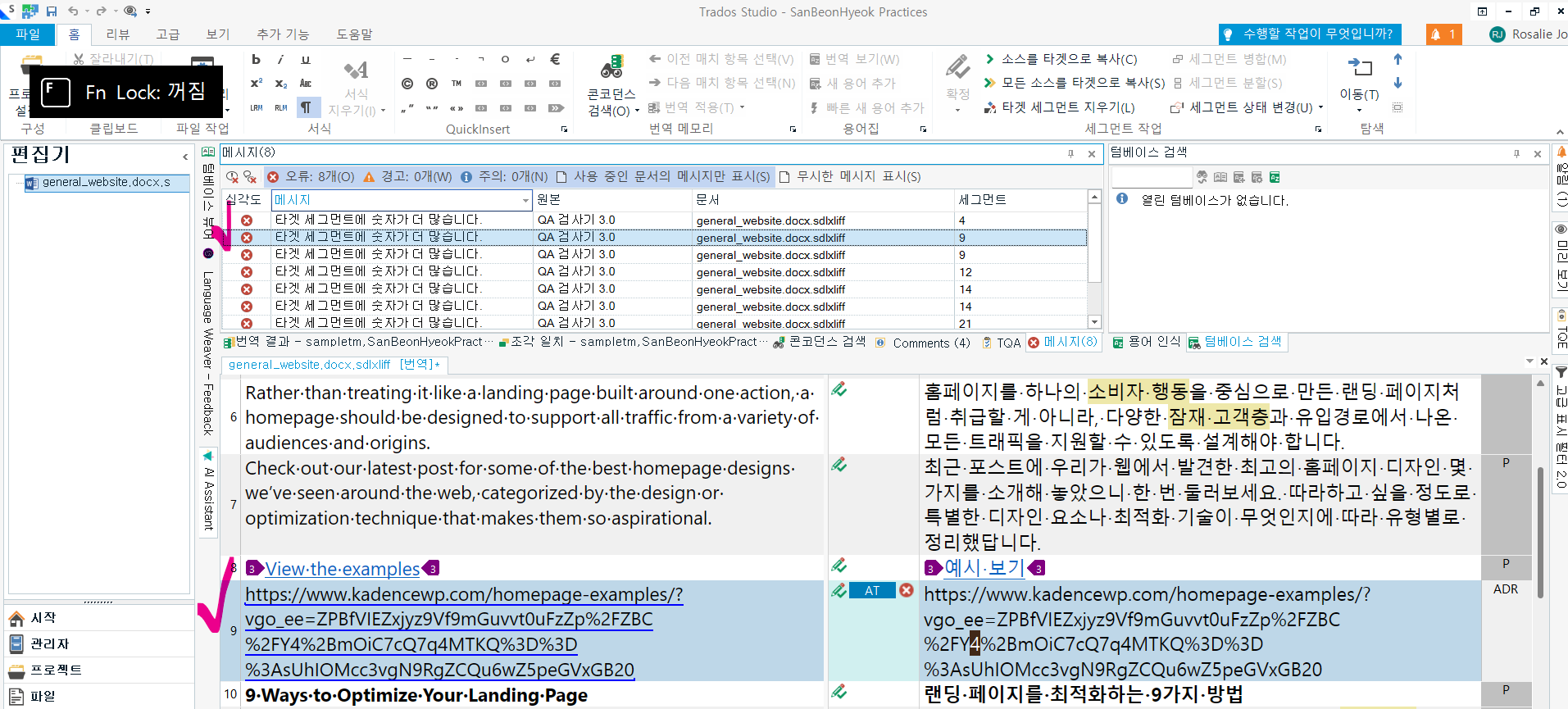Insert euro symbol from QuickInsert

(555, 59)
